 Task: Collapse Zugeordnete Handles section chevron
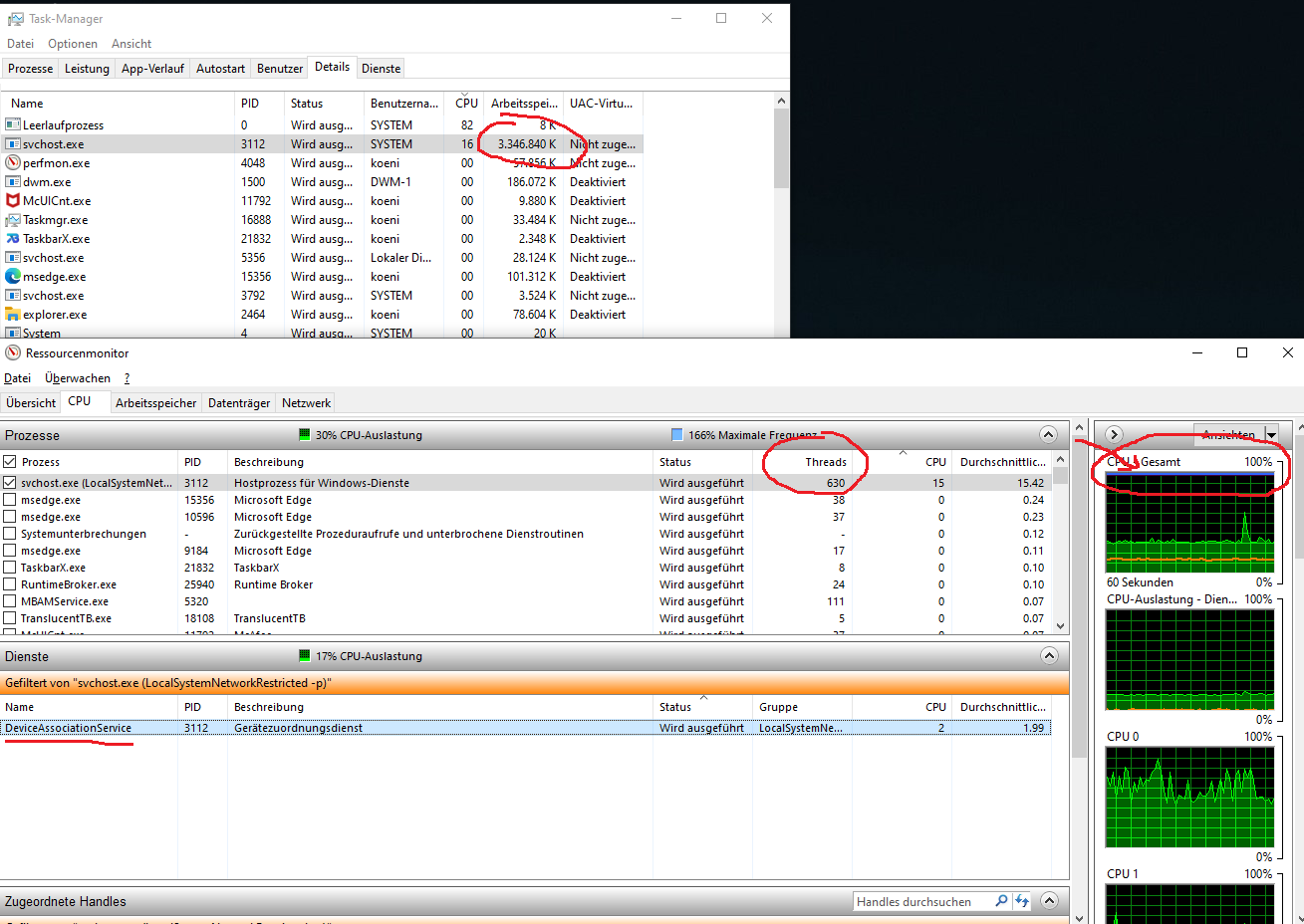(1049, 900)
